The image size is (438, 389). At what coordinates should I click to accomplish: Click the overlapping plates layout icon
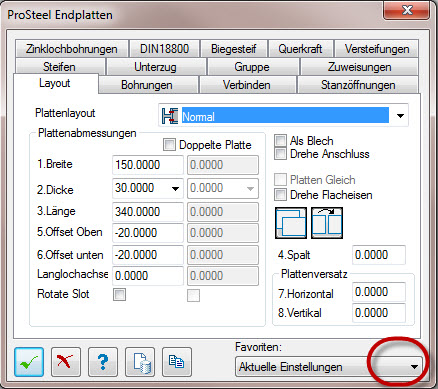click(291, 223)
